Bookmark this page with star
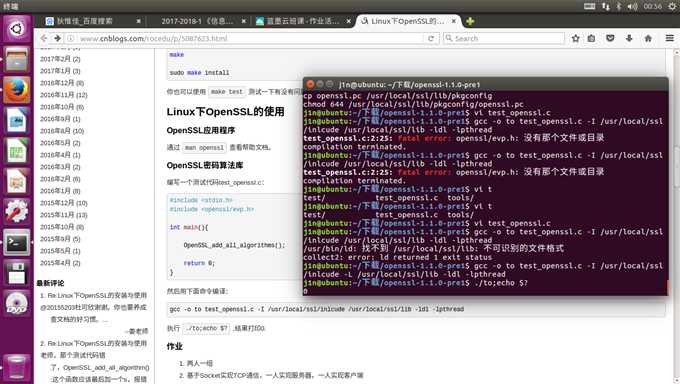The image size is (680, 384). click(575, 38)
